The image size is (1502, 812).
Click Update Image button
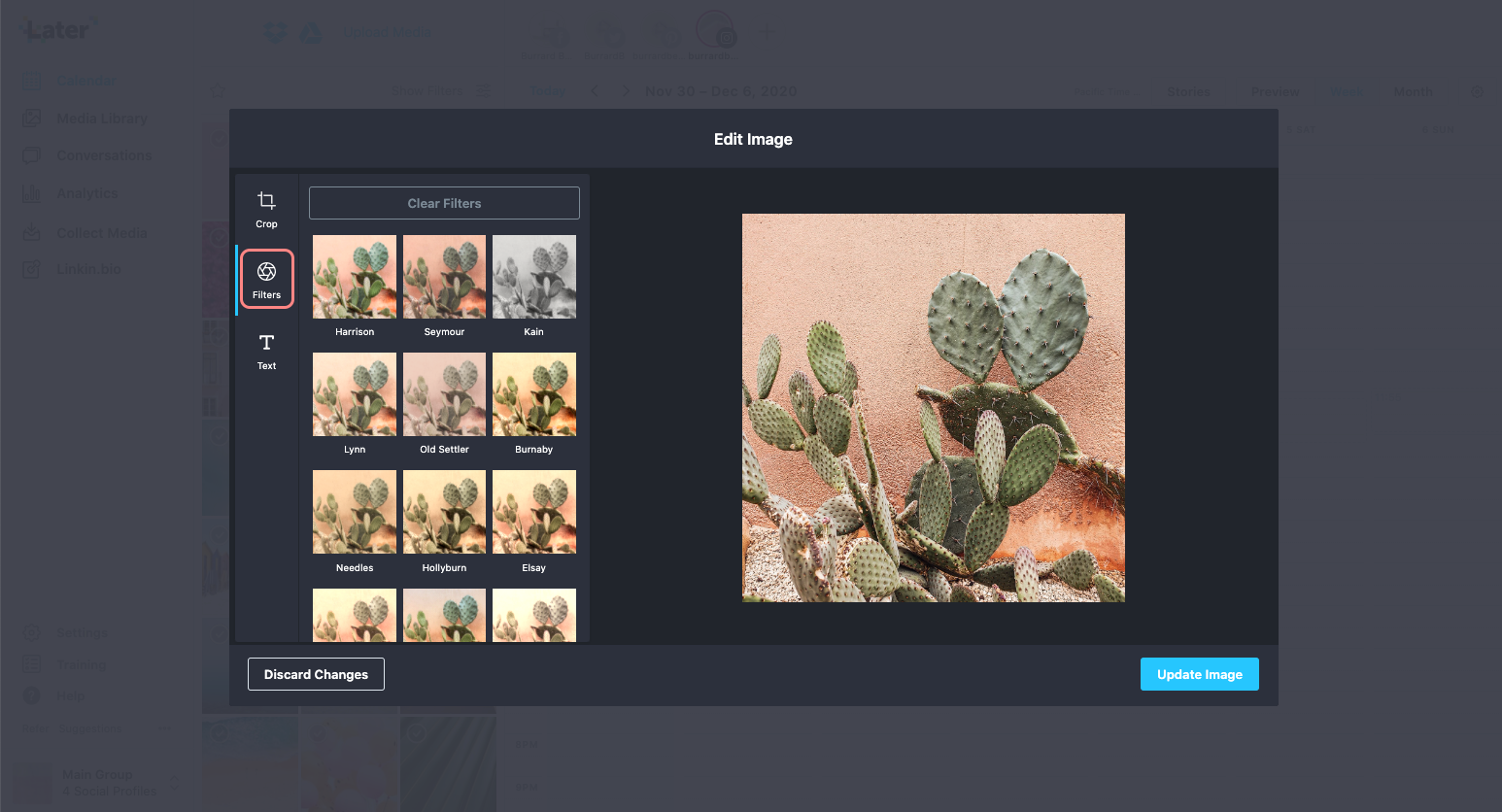(x=1199, y=674)
